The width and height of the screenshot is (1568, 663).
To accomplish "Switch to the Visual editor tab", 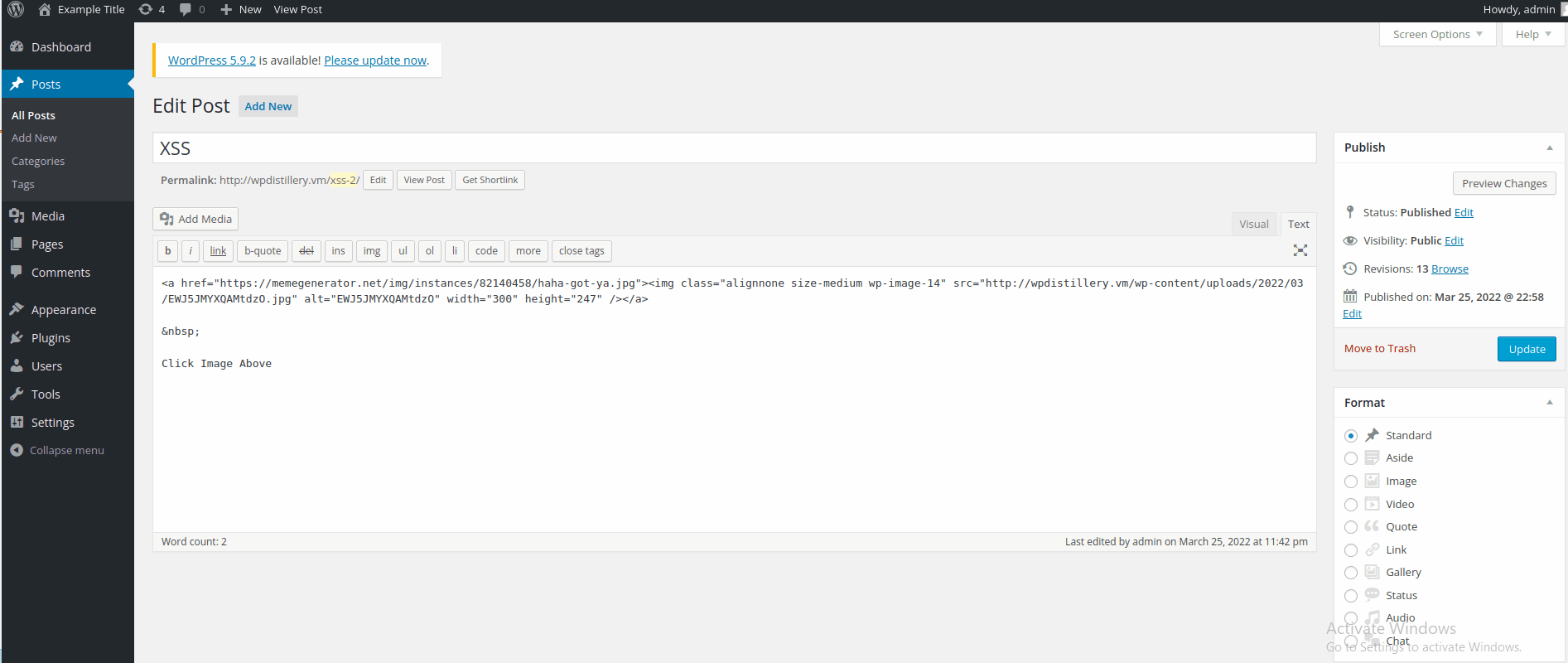I will point(1254,224).
